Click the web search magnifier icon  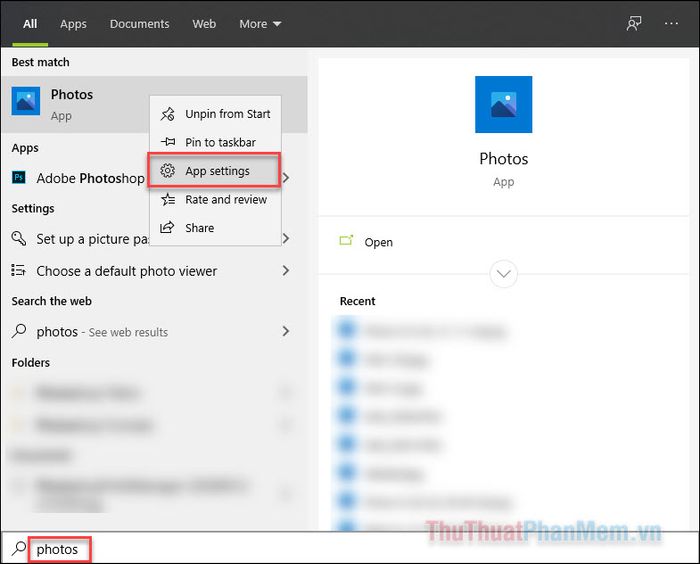19,330
